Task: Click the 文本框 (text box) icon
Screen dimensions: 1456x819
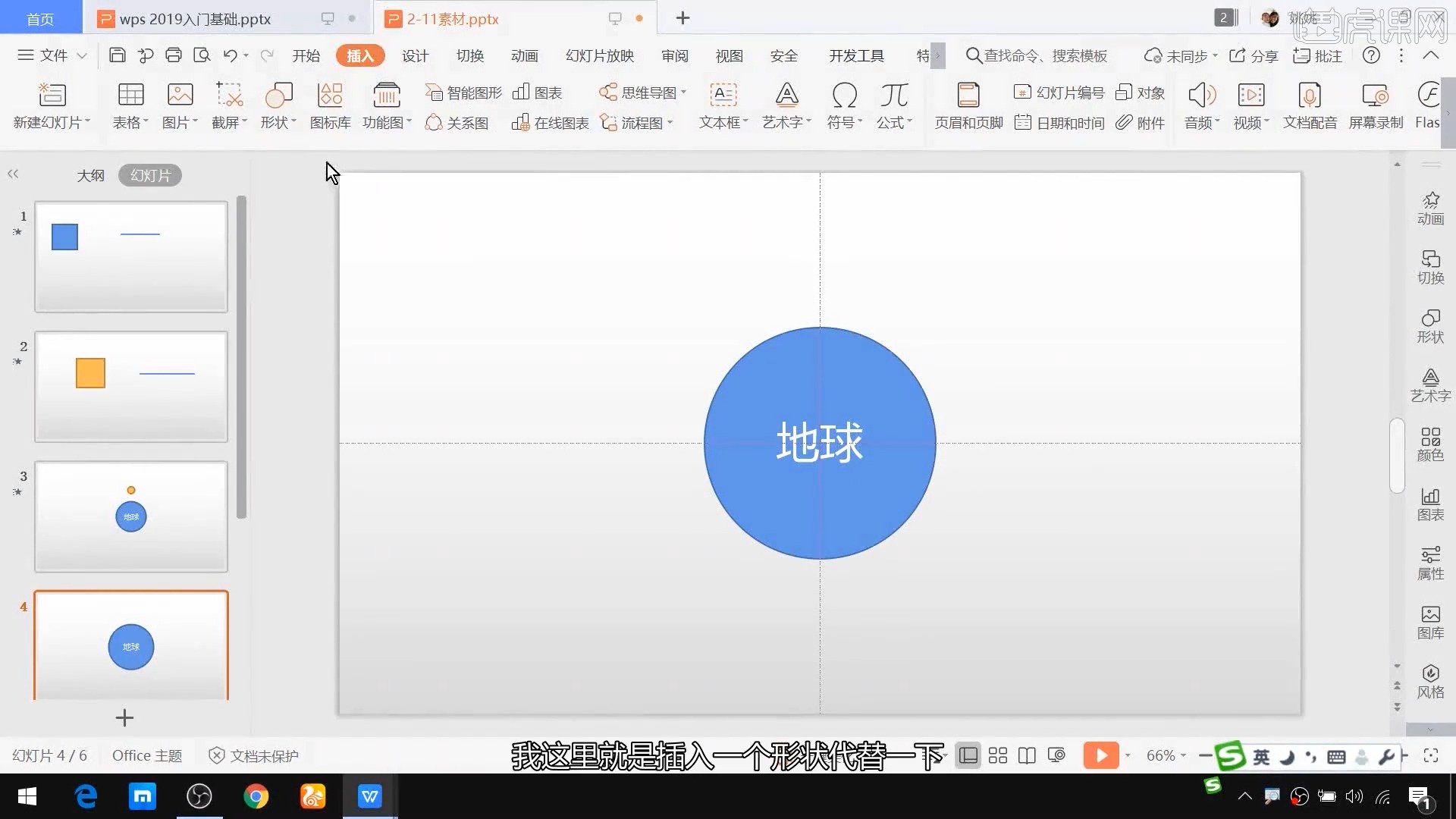Action: tap(723, 96)
